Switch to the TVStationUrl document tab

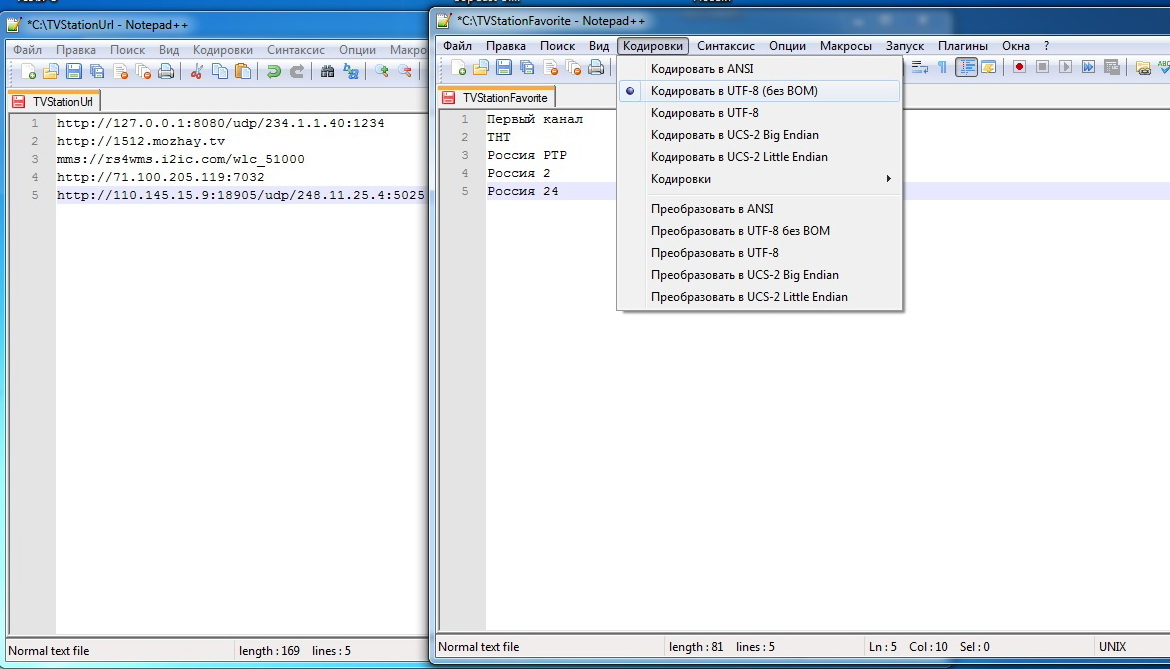tap(54, 101)
